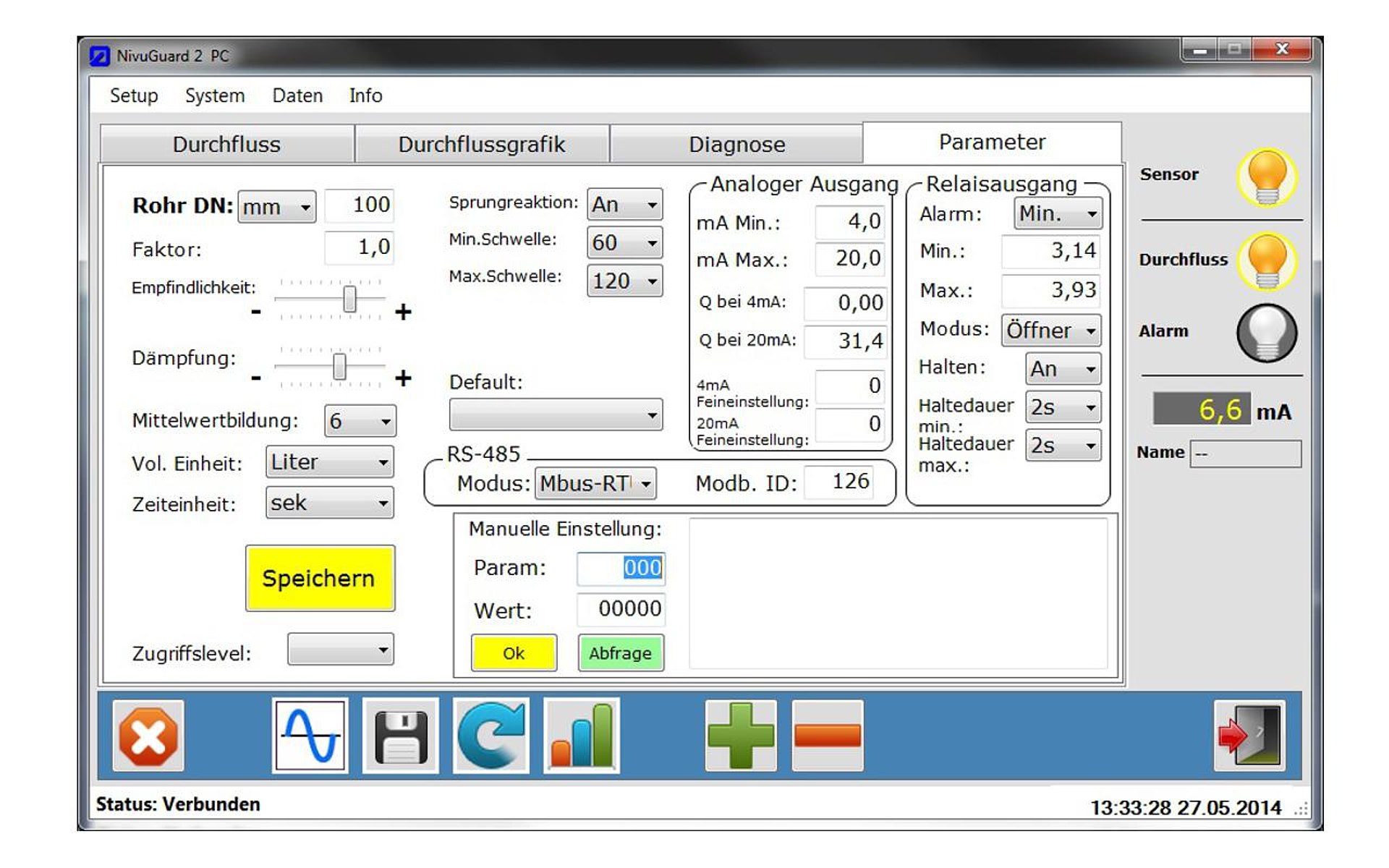Image resolution: width=1389 pixels, height=868 pixels.
Task: Open the Haltedauer min. dropdown
Action: click(x=1063, y=407)
